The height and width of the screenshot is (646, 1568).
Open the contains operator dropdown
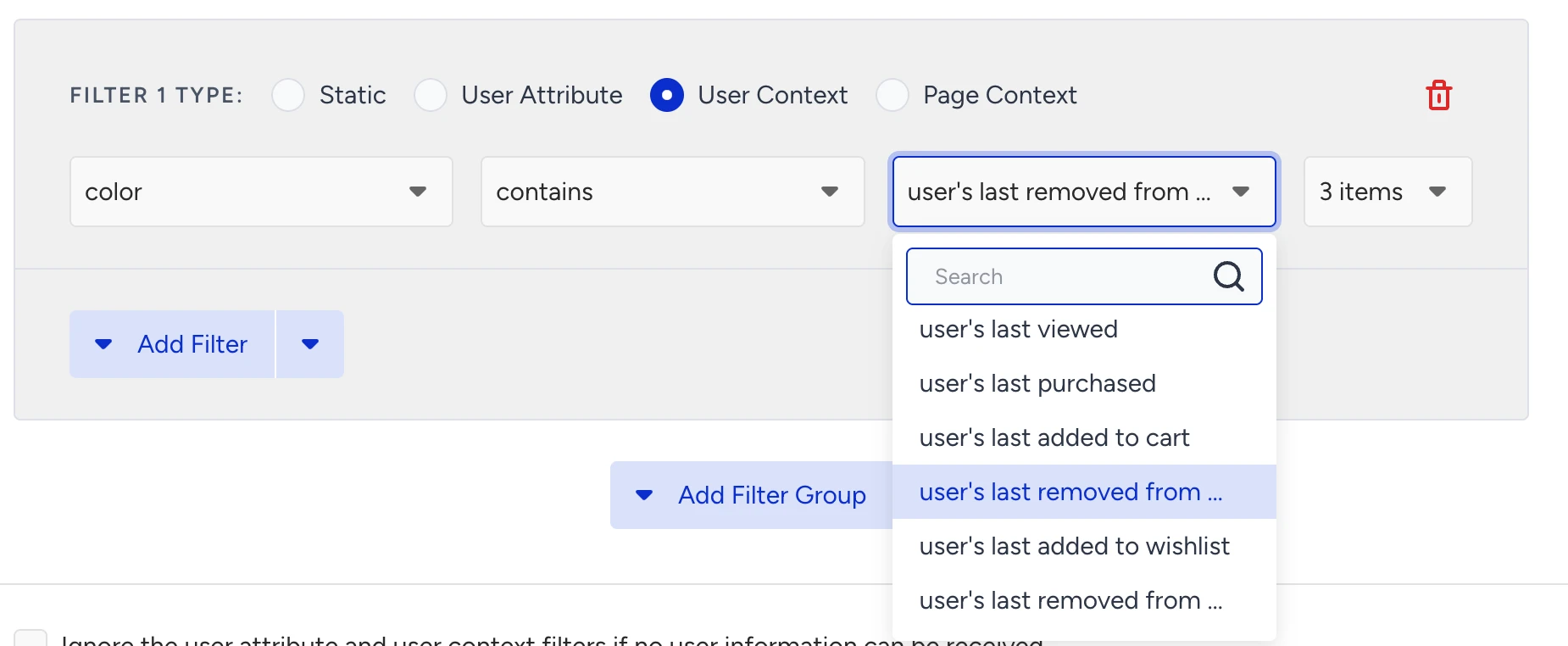(673, 192)
